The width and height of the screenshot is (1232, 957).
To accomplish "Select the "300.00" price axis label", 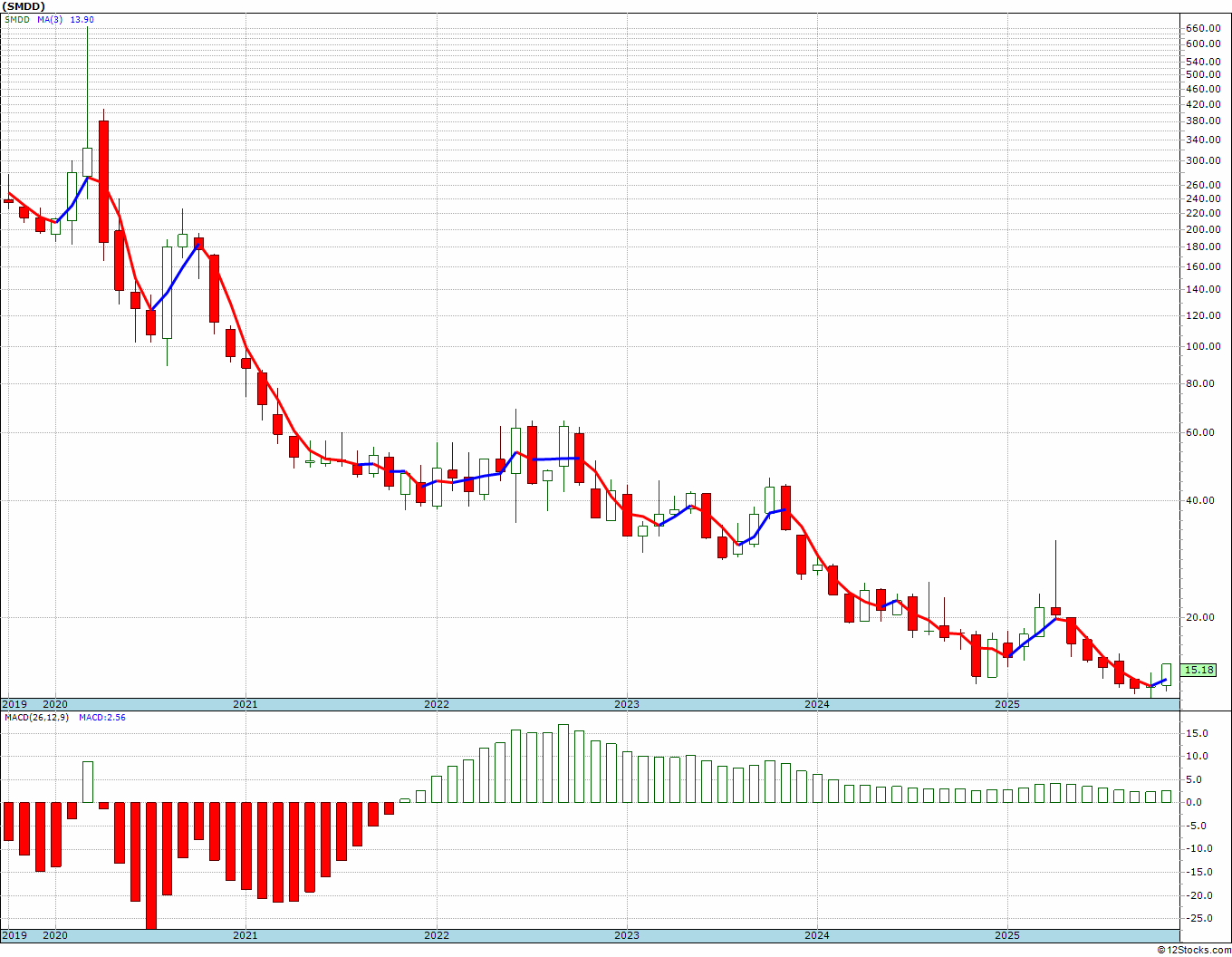I will coord(1203,160).
